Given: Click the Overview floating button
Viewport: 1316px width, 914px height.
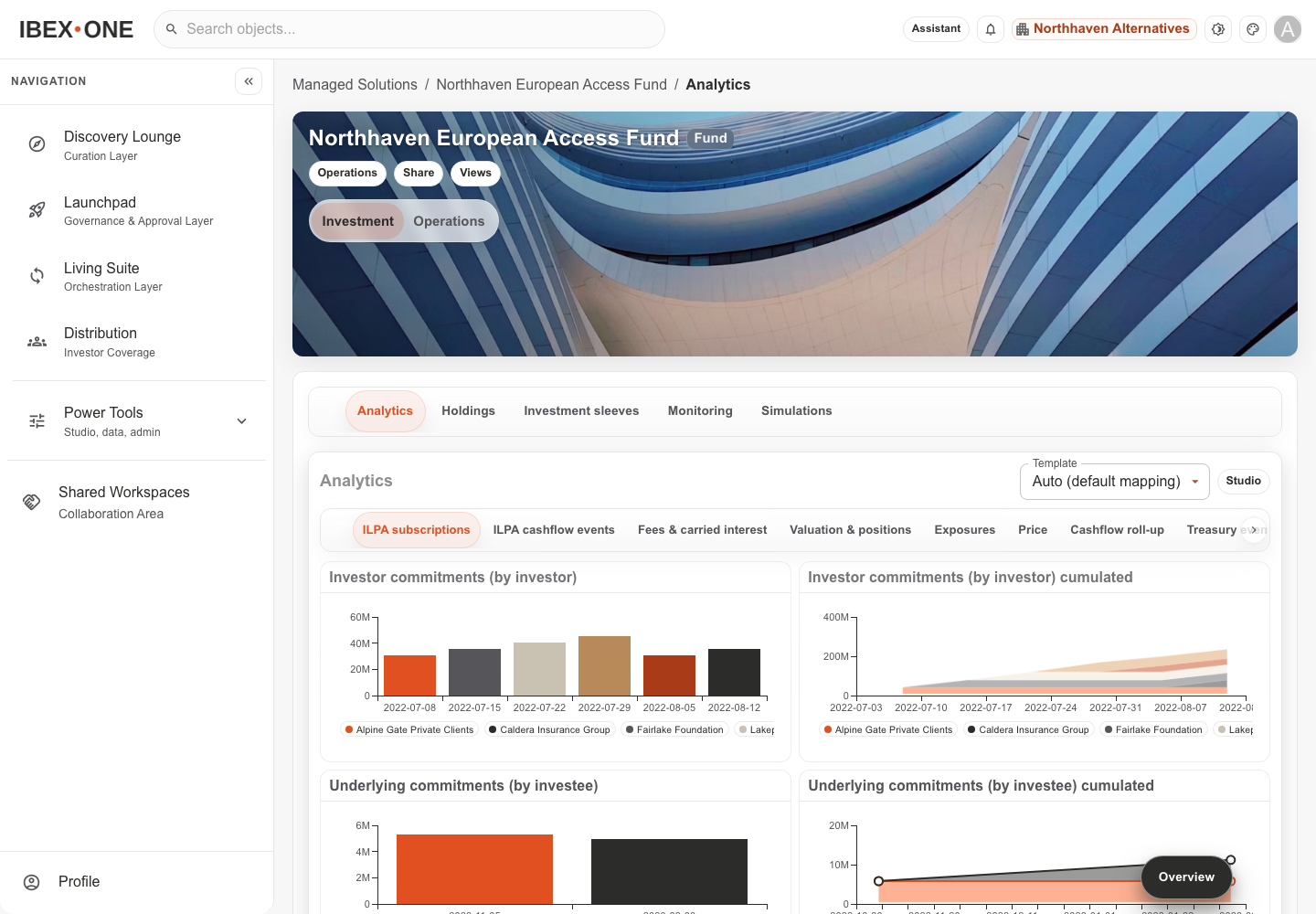Looking at the screenshot, I should [1186, 877].
